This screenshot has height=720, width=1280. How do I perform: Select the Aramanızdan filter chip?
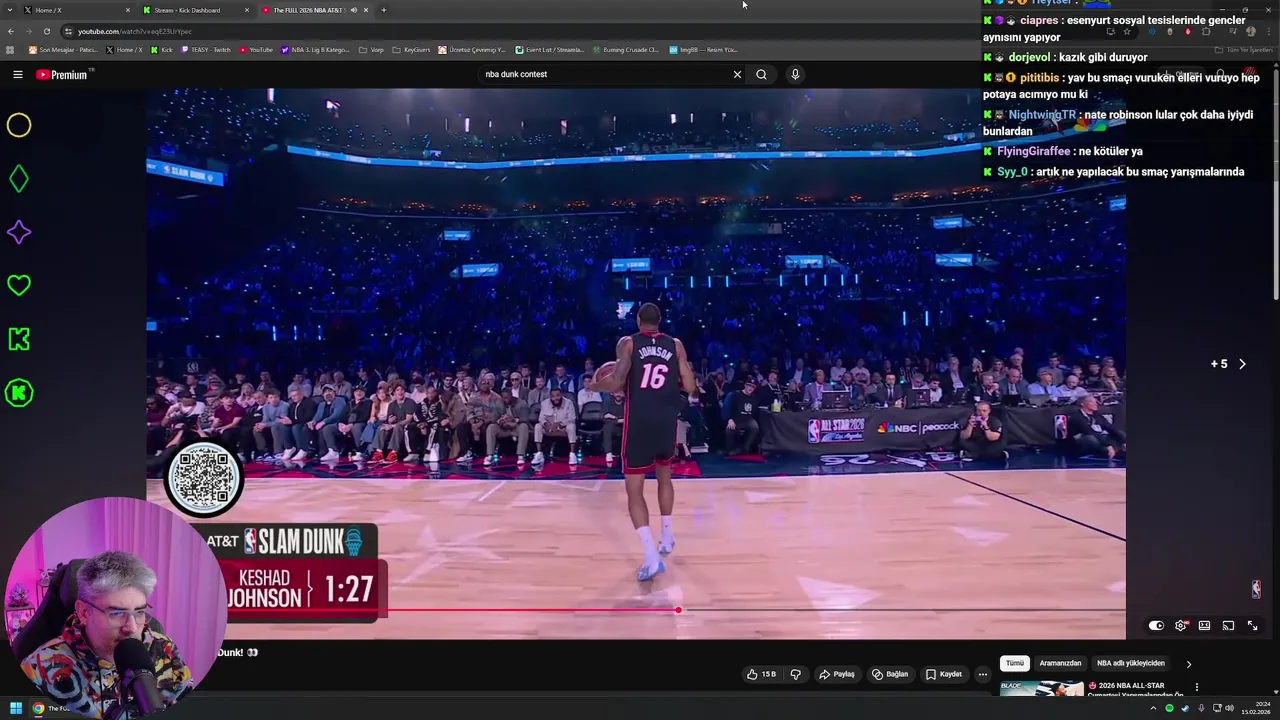click(x=1060, y=663)
